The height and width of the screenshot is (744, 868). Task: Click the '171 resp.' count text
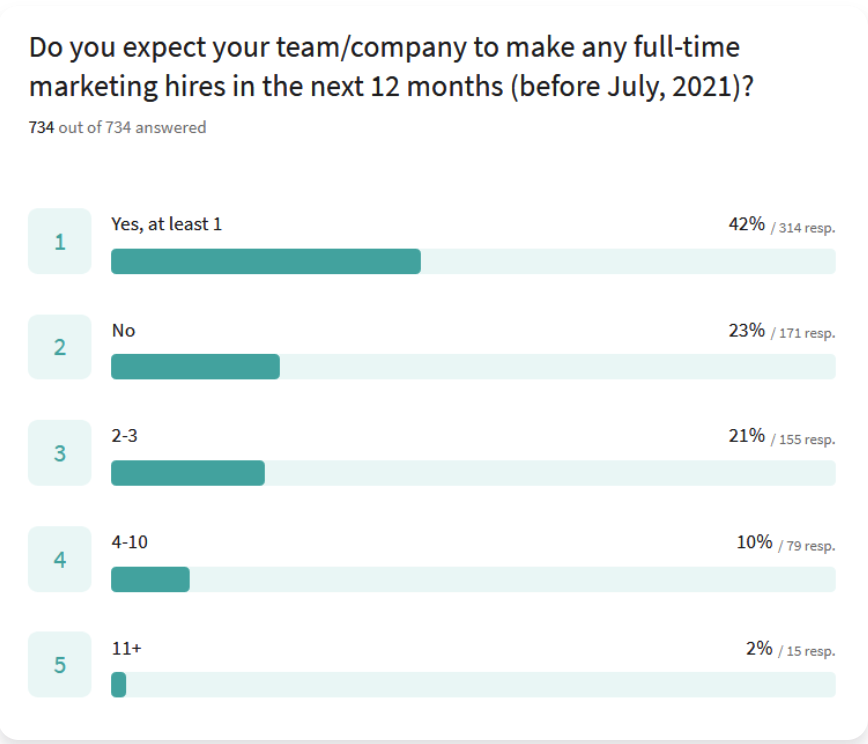807,333
